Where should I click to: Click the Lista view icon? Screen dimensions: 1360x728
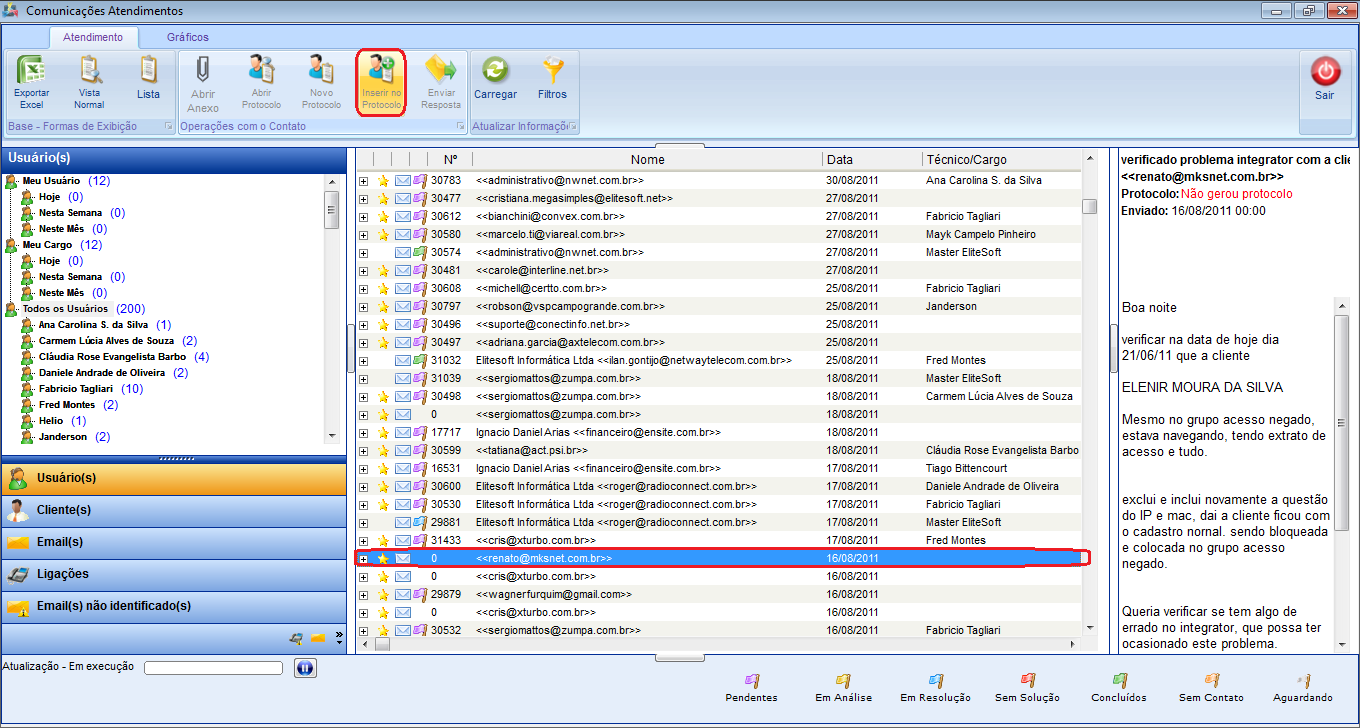click(148, 72)
